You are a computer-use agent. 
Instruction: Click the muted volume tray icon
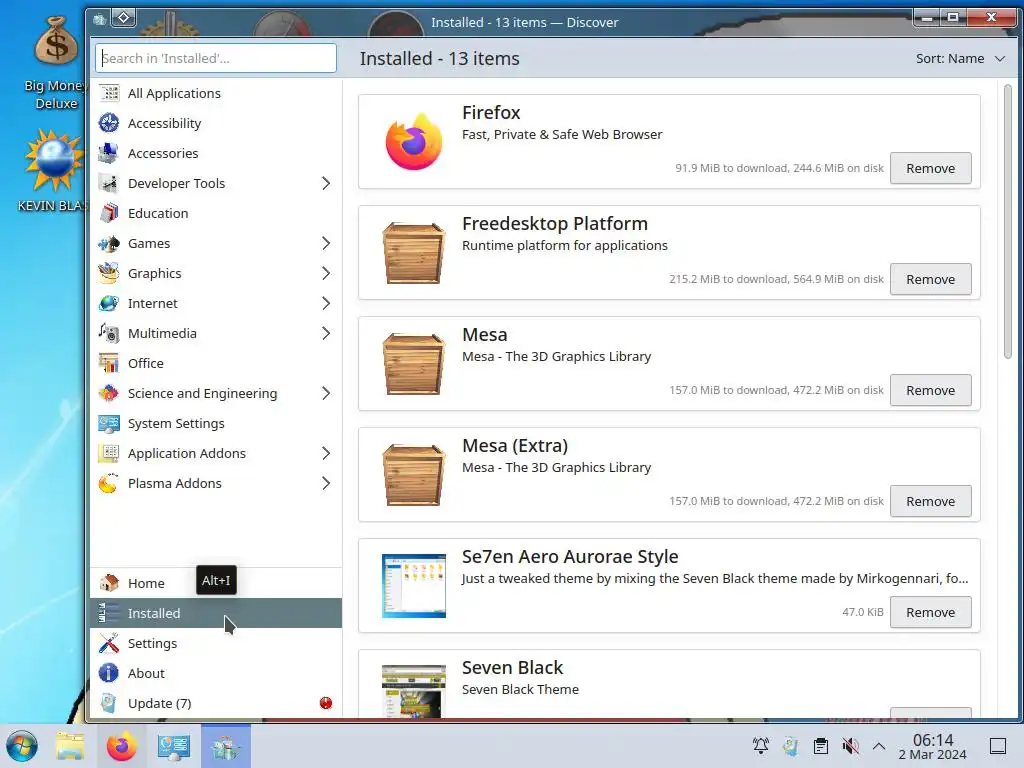850,746
